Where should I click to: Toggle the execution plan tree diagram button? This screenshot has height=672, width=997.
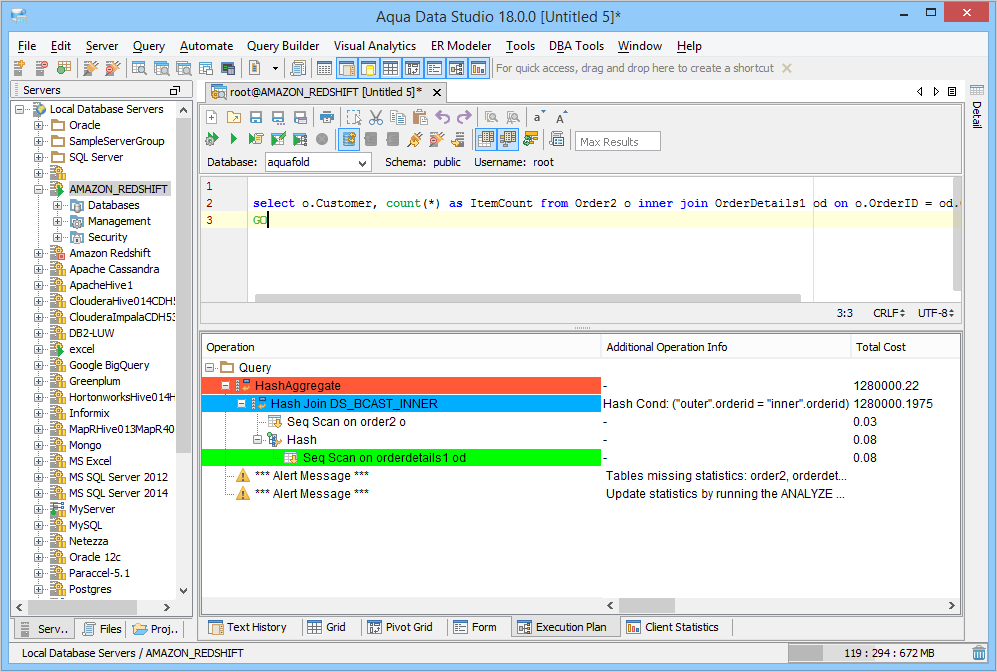(x=508, y=139)
